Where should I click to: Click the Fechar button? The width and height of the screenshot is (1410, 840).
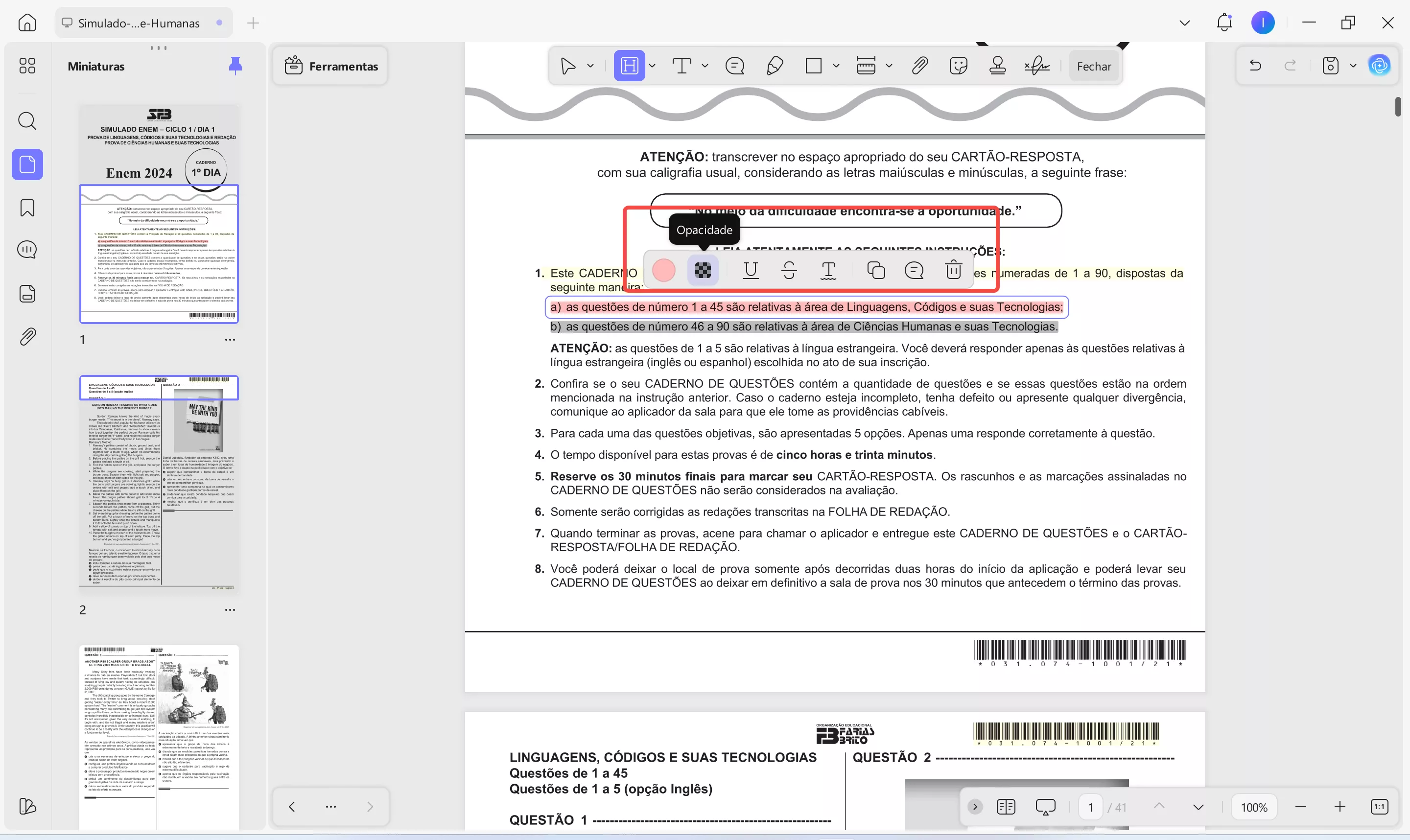pyautogui.click(x=1093, y=66)
